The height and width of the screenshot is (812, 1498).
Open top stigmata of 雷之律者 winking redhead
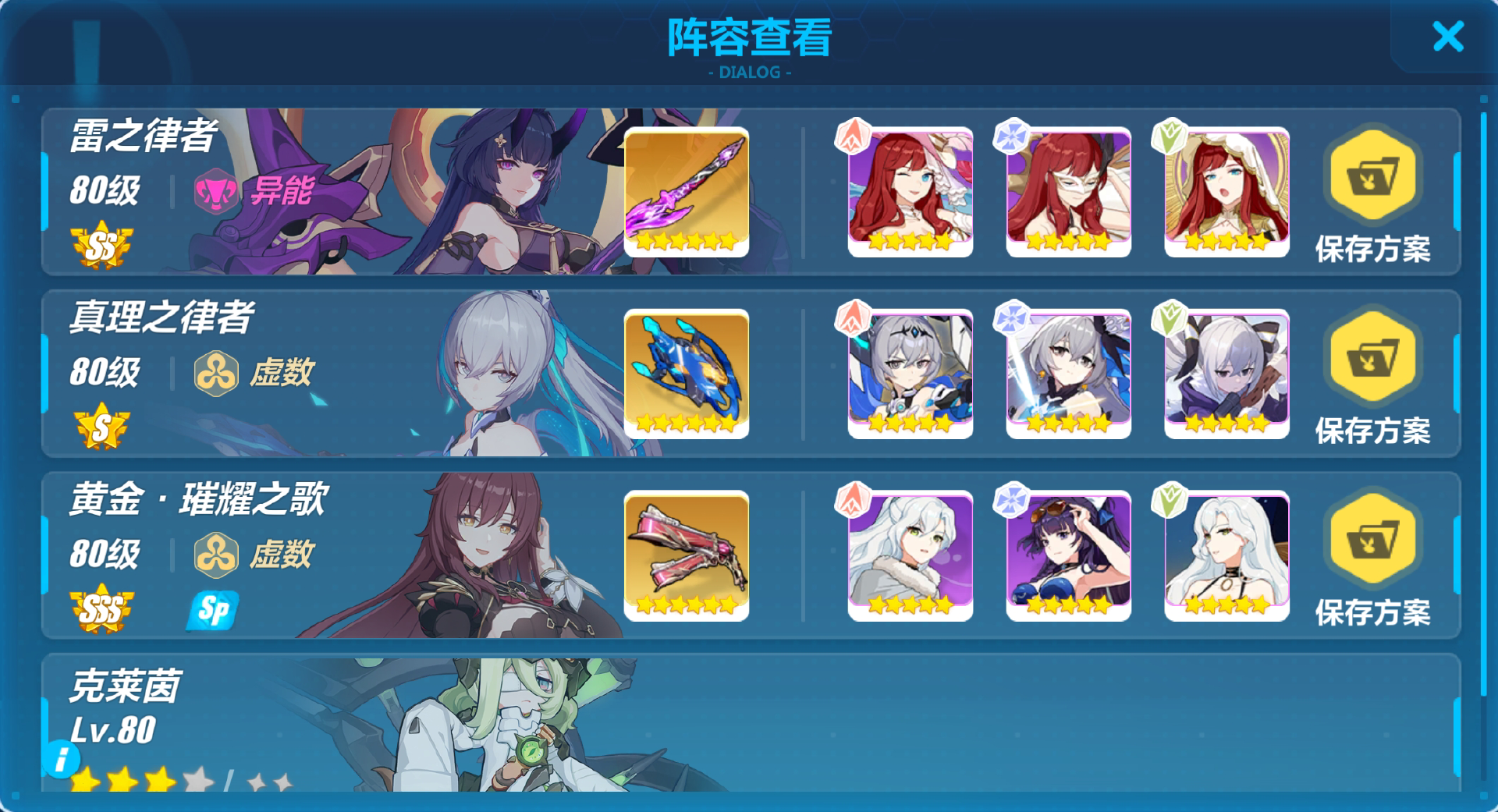click(x=910, y=192)
